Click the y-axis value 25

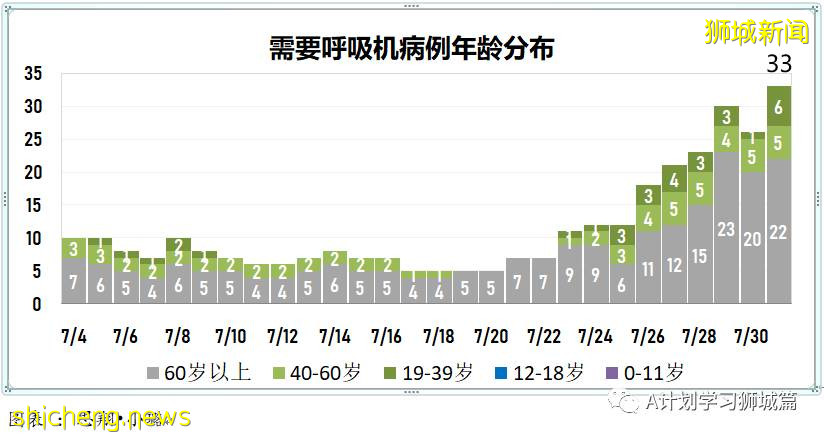click(33, 140)
